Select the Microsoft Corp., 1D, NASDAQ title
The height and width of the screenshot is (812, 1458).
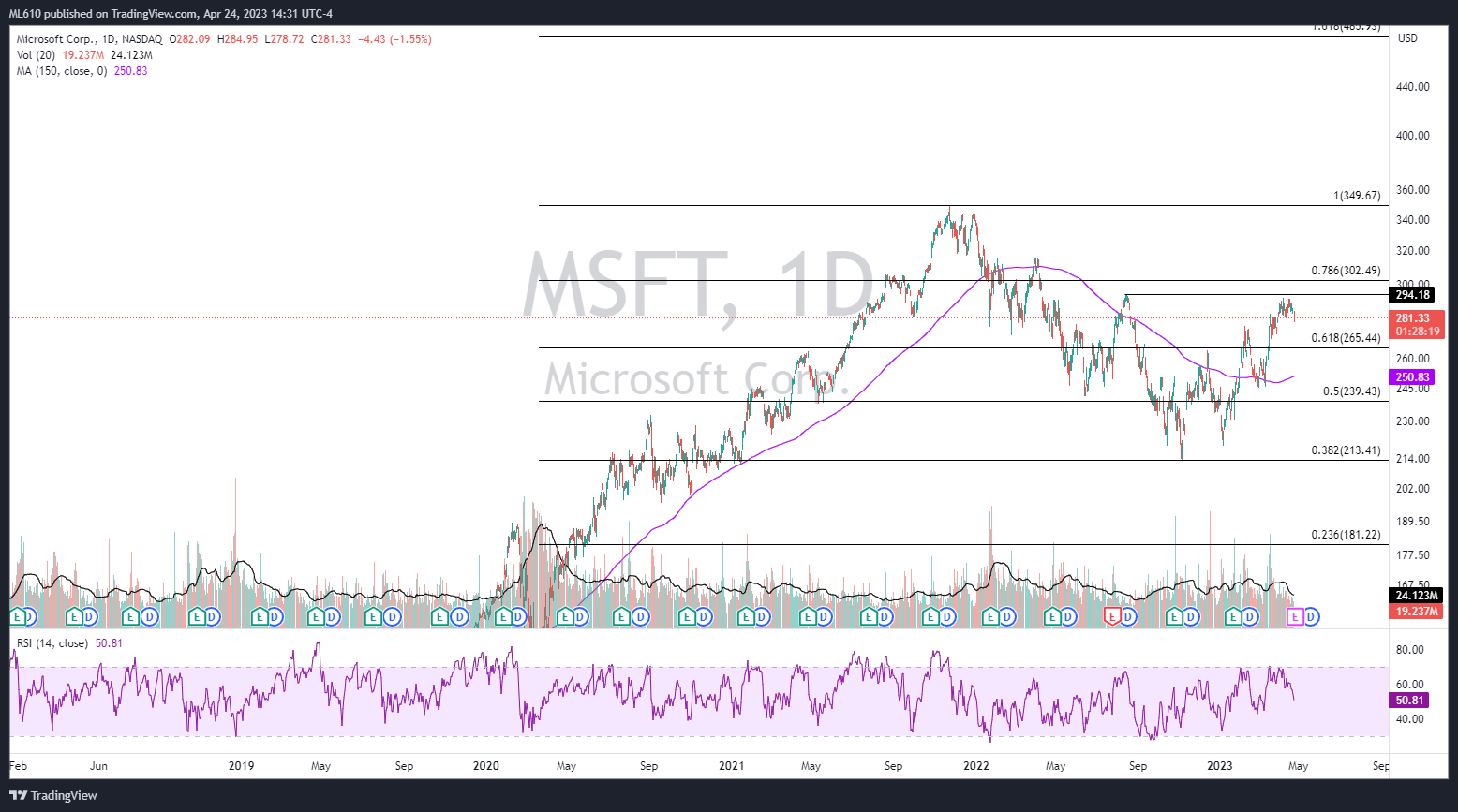point(90,39)
